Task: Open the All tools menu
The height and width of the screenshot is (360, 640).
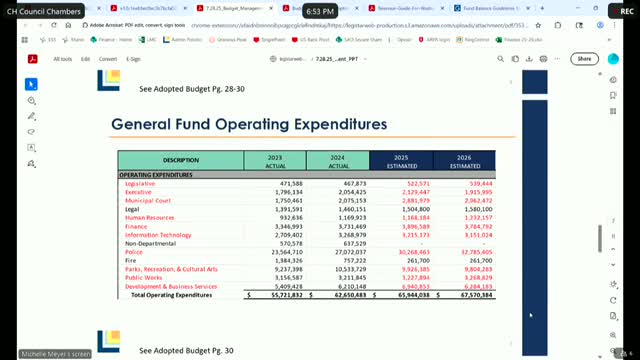Action: (x=62, y=59)
